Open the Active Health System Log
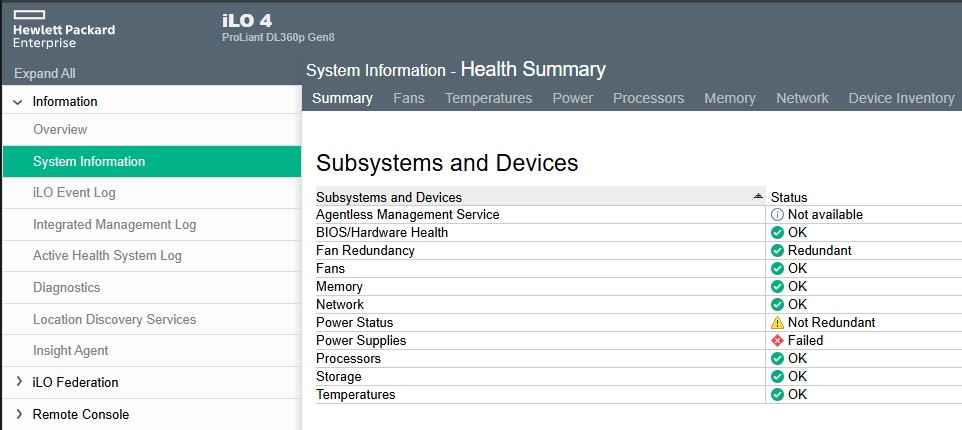 [x=152, y=256]
